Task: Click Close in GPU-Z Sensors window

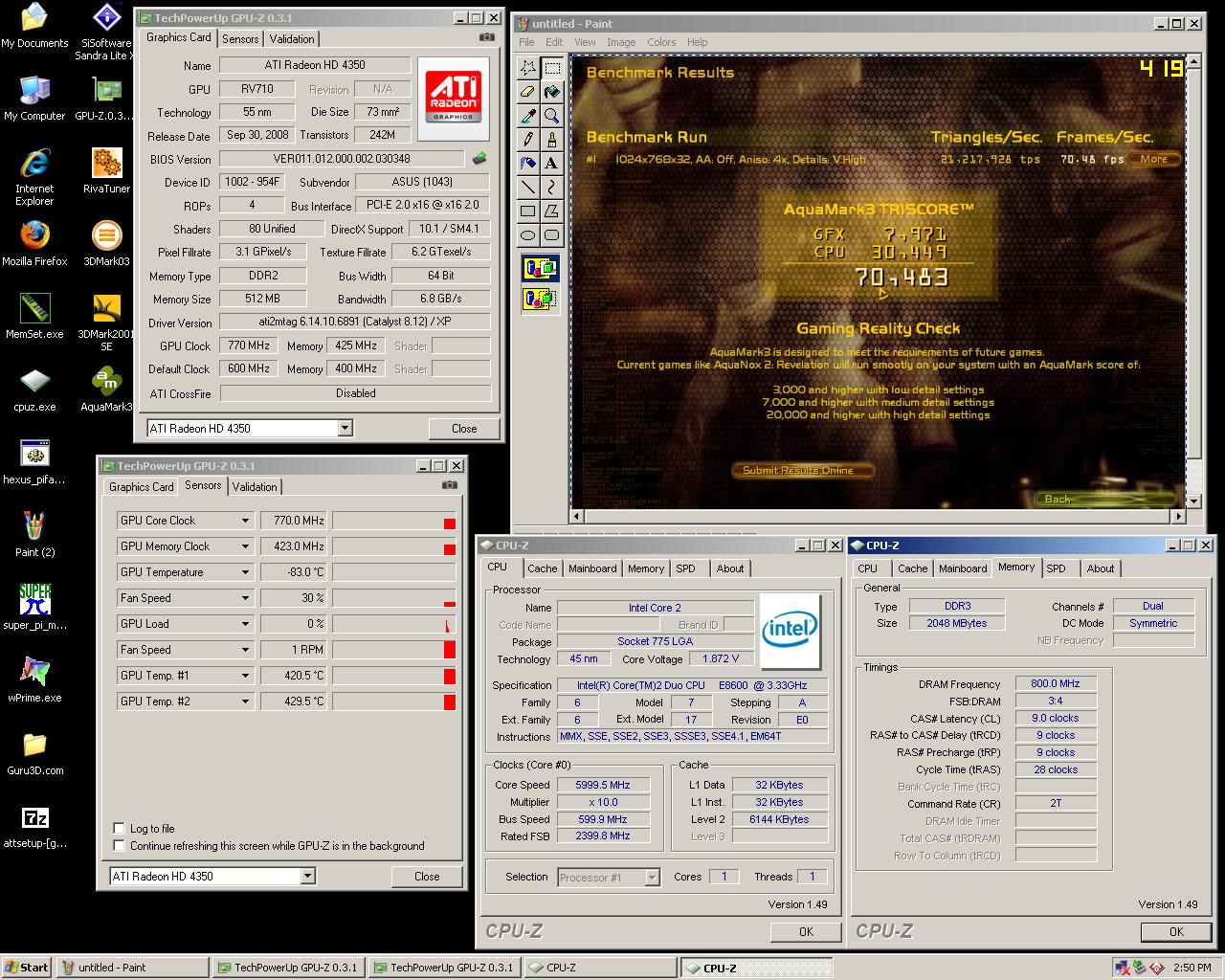Action: pos(427,876)
